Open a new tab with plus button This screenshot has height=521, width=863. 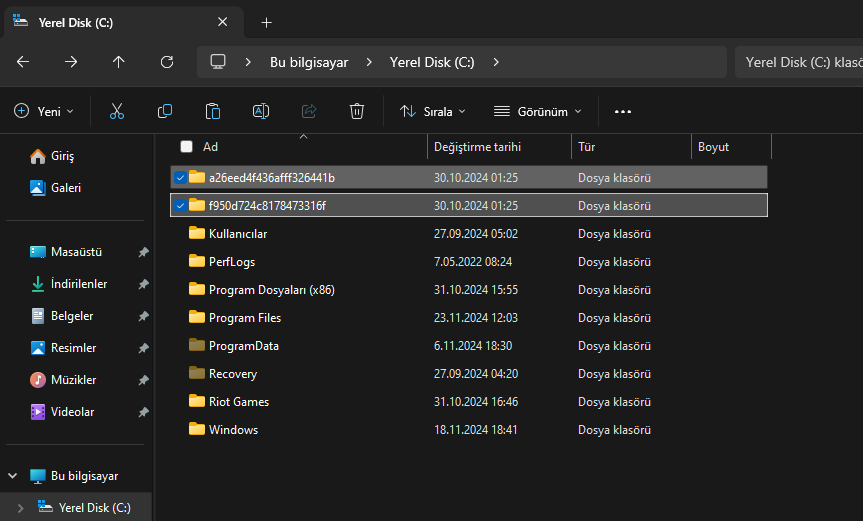point(266,22)
